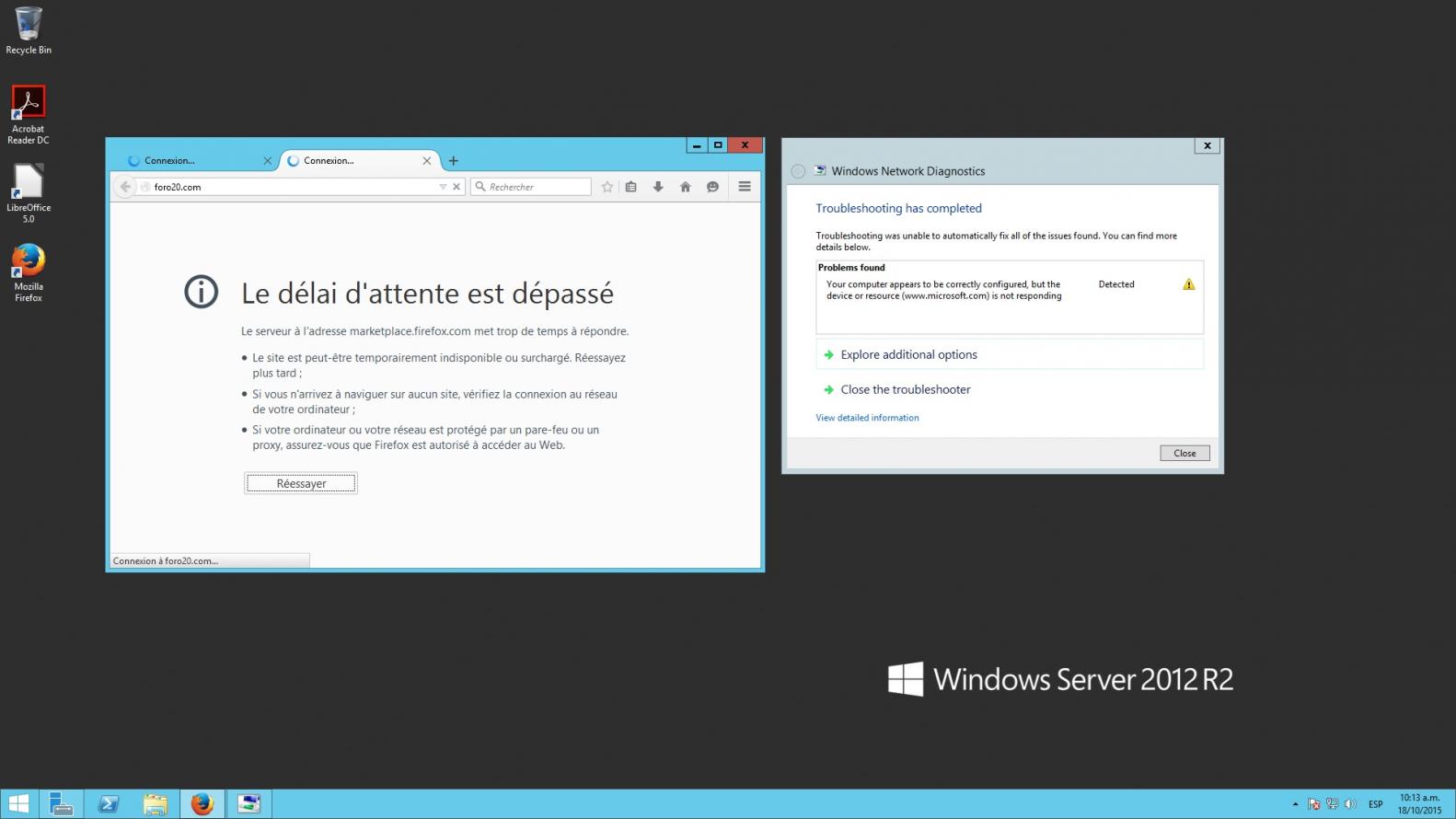The width and height of the screenshot is (1456, 819).
Task: Click the Firefox back arrow button
Action: (x=126, y=187)
